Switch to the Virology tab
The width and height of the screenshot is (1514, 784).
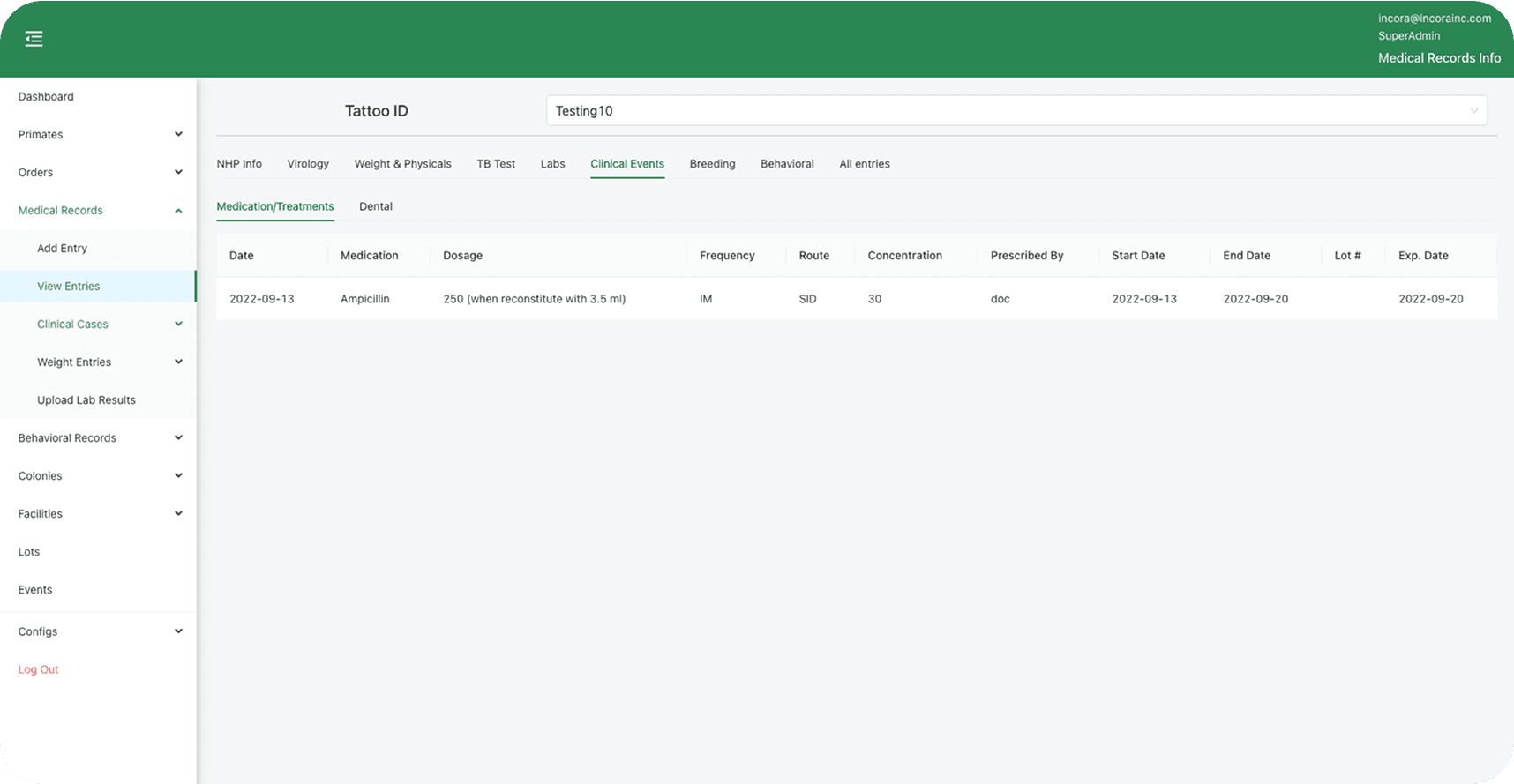click(x=308, y=164)
